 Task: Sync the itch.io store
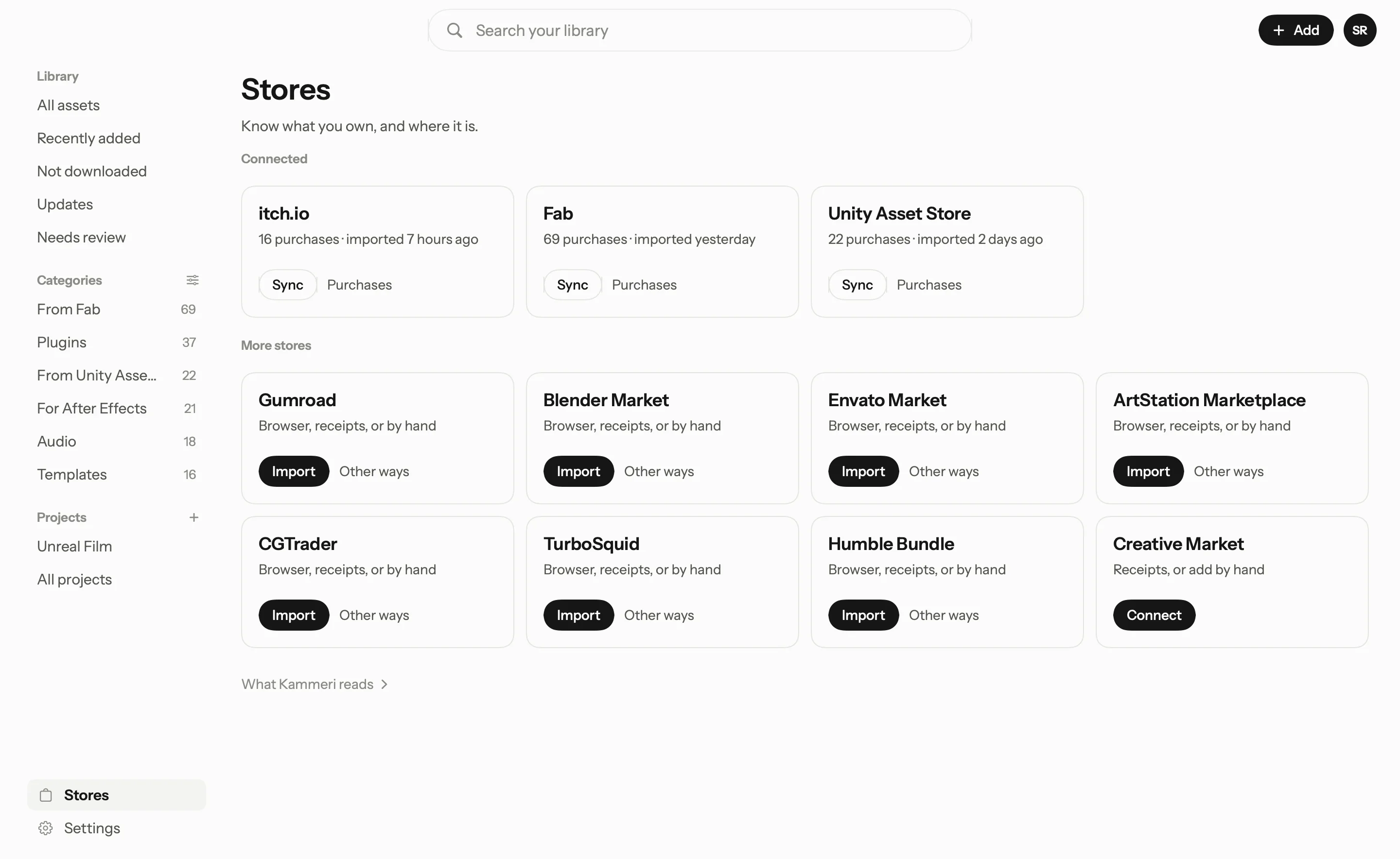point(288,285)
